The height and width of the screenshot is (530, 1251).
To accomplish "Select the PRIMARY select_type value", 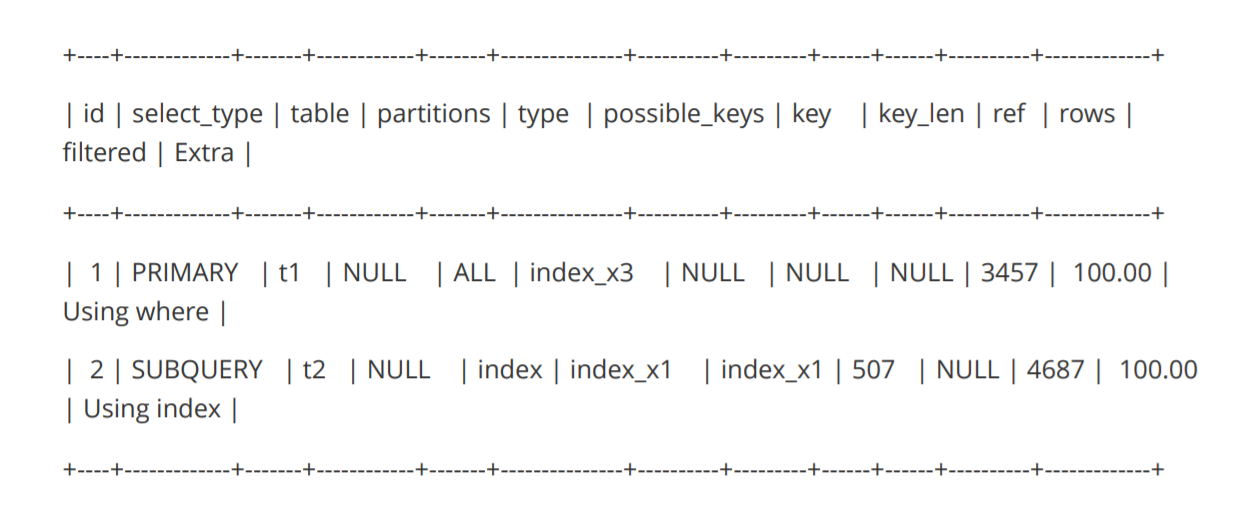I will point(185,273).
